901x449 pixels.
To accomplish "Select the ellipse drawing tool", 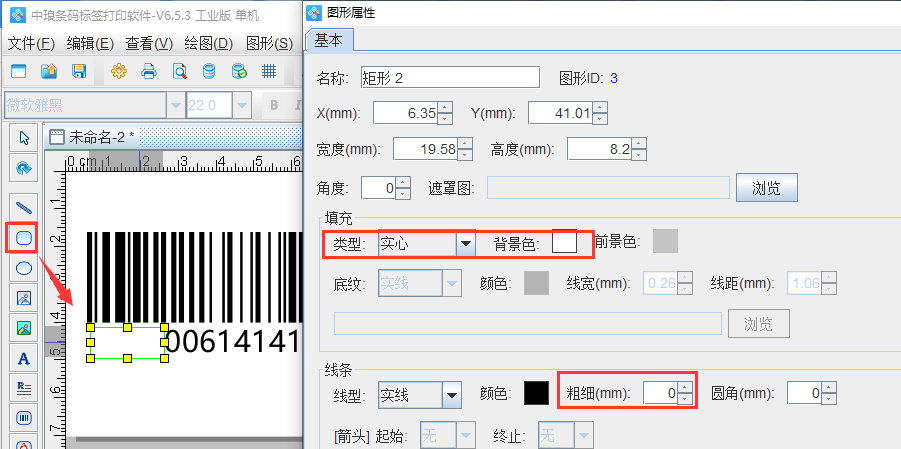I will [x=24, y=267].
